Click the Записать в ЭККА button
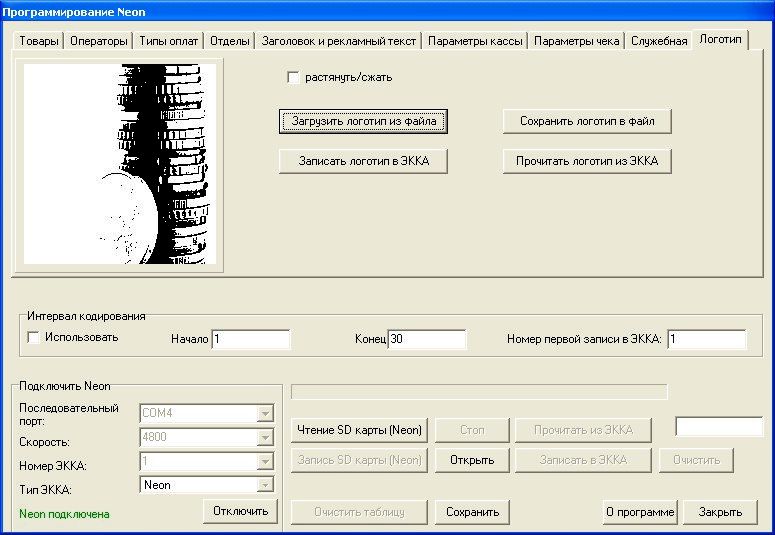This screenshot has width=775, height=535. (583, 460)
